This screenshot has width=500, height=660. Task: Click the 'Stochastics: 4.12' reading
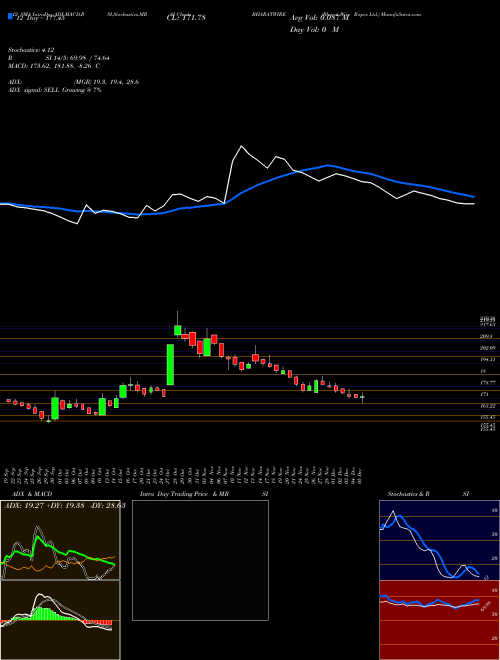[x=31, y=50]
